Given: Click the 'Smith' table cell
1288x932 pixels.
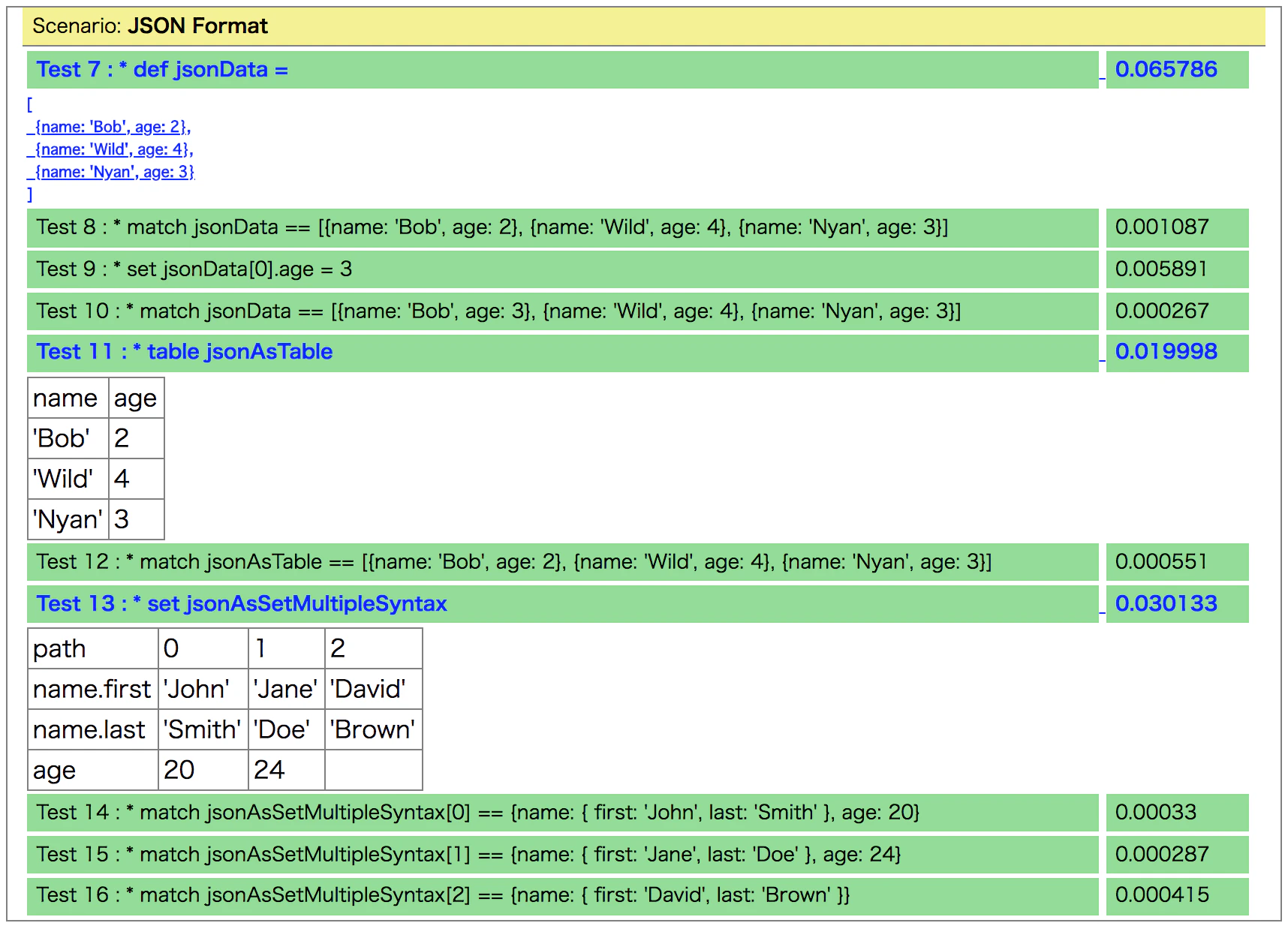Looking at the screenshot, I should tap(203, 729).
